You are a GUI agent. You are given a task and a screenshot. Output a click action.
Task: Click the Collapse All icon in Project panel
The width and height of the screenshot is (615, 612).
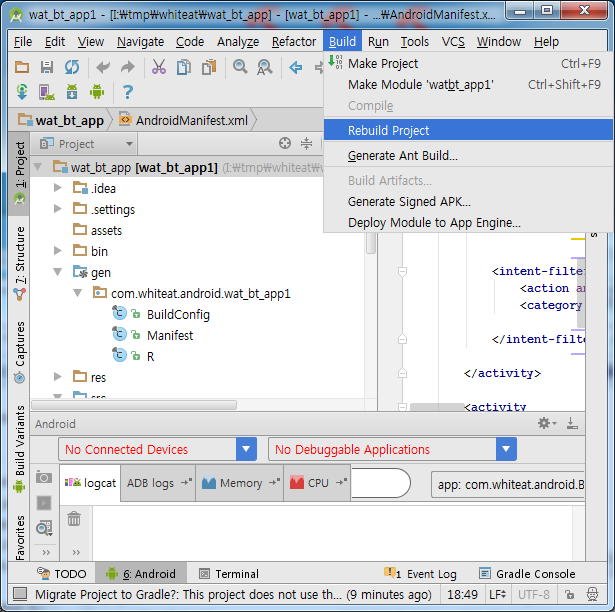click(x=306, y=143)
